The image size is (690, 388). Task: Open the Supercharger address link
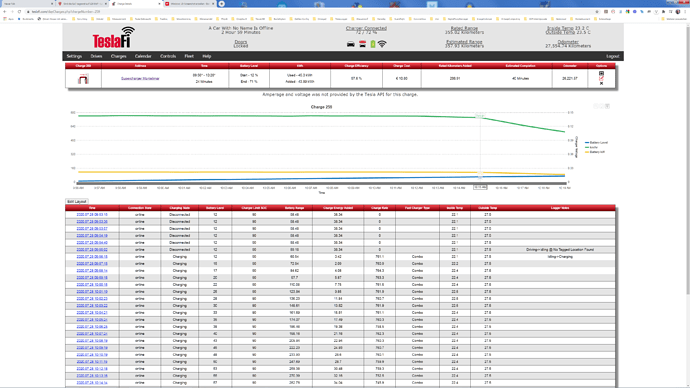(140, 79)
